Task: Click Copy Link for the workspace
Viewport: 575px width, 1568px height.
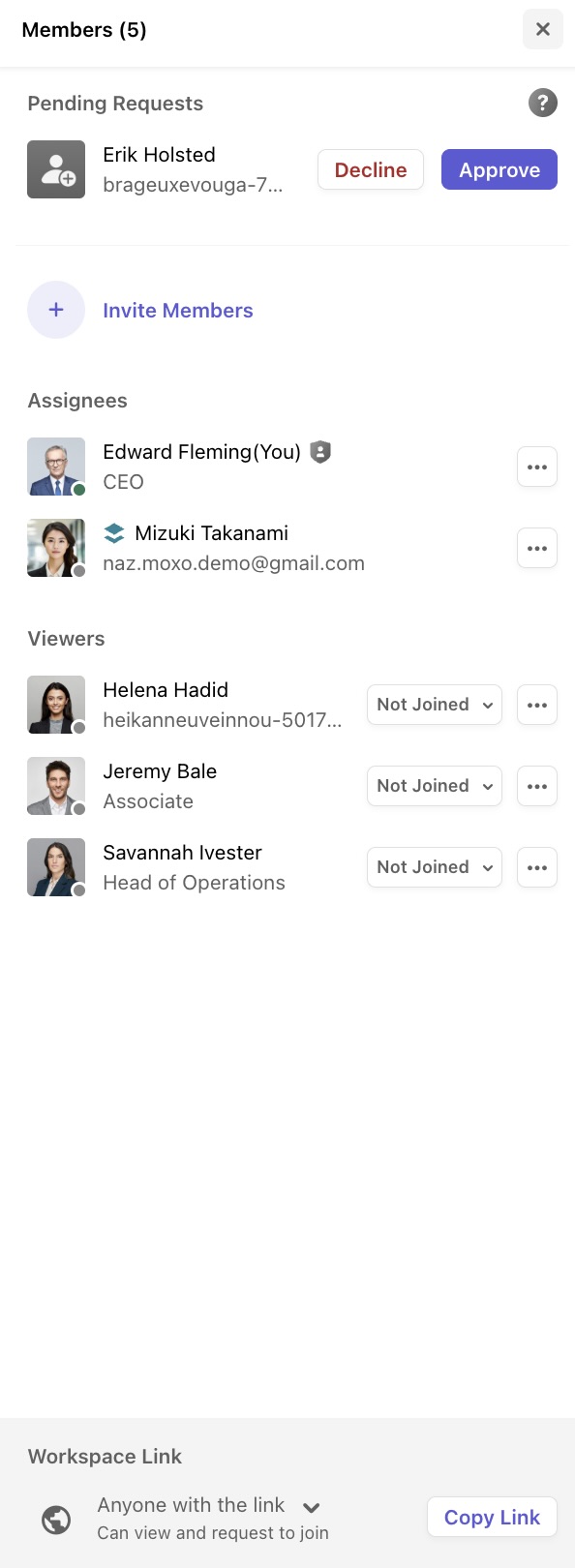Action: 492,1517
